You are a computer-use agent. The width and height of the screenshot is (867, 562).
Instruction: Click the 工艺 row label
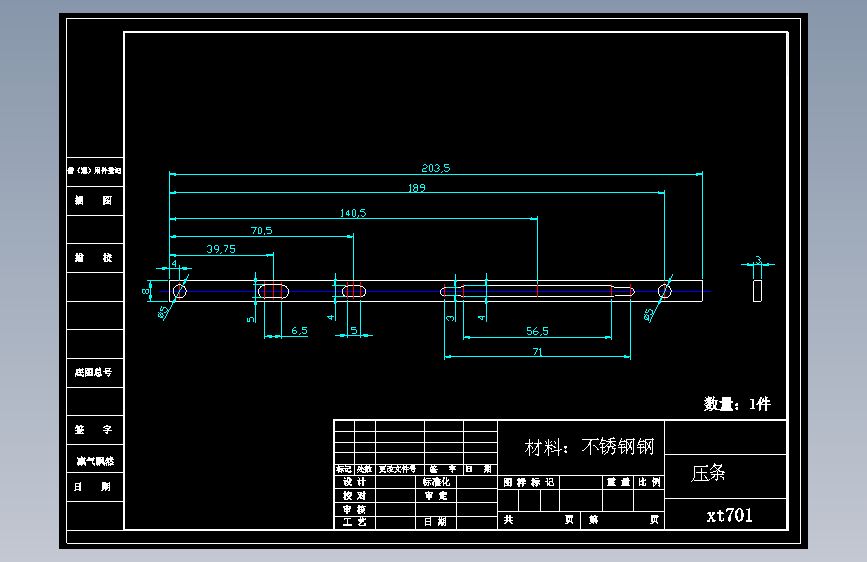click(x=354, y=522)
